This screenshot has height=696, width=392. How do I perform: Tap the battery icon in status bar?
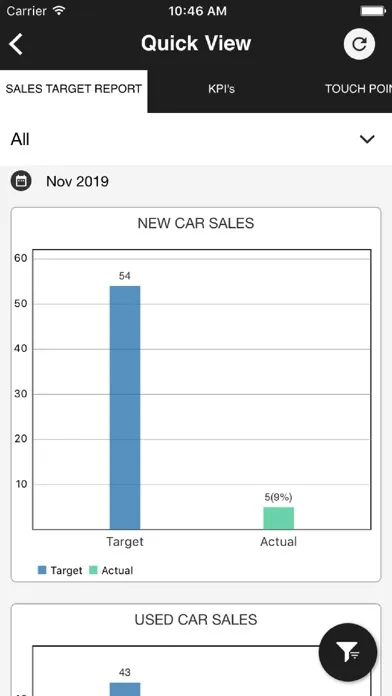point(373,11)
